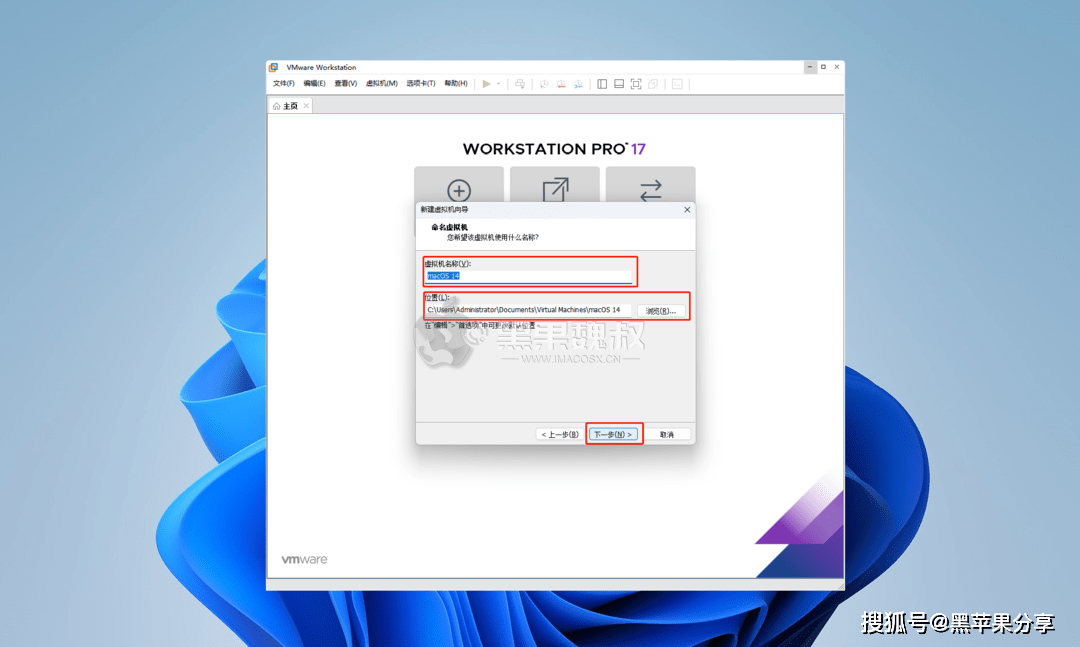Expand the power options dropdown arrow
This screenshot has width=1080, height=647.
(499, 84)
